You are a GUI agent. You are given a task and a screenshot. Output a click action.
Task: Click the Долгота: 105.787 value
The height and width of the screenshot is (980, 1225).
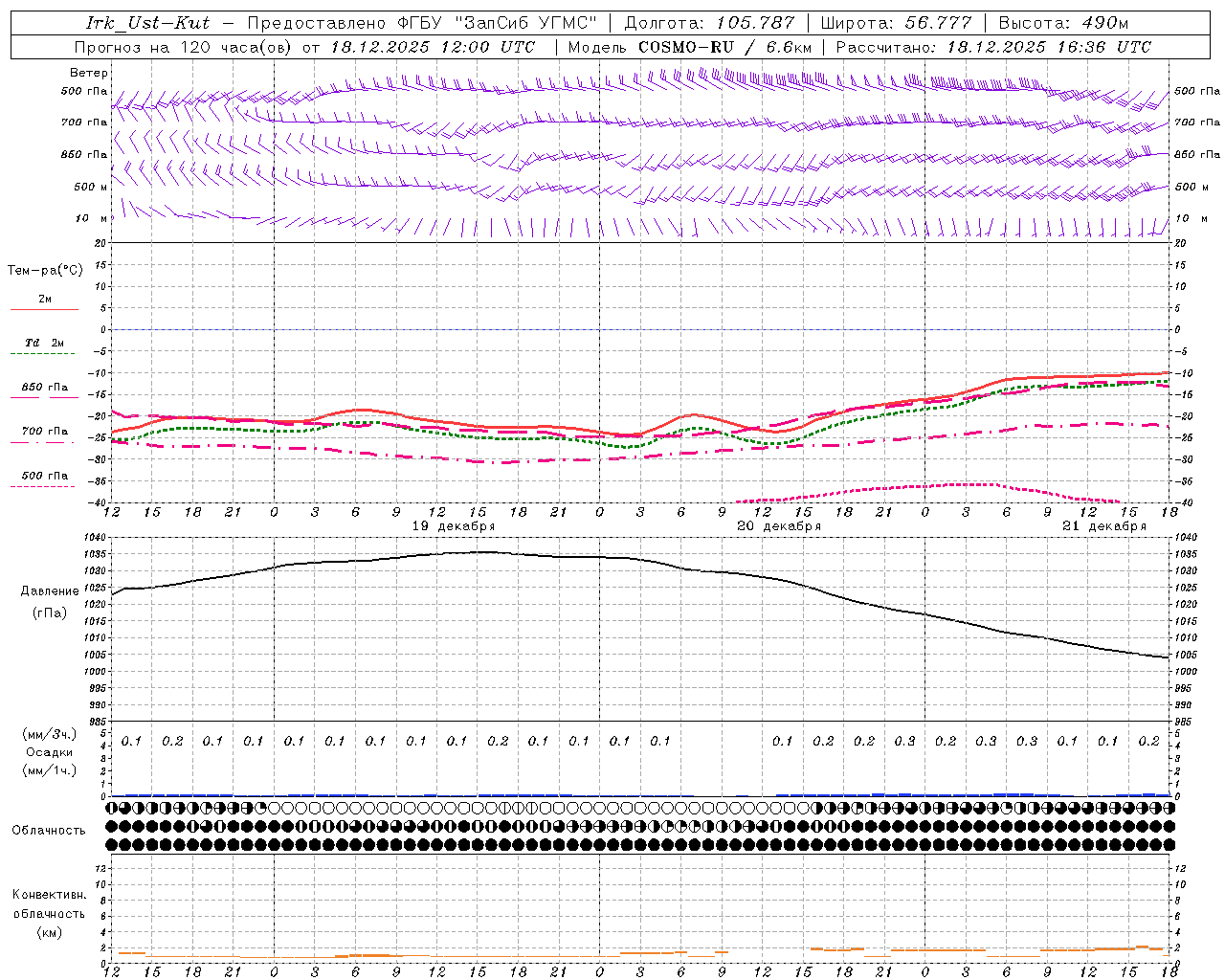coord(709,22)
